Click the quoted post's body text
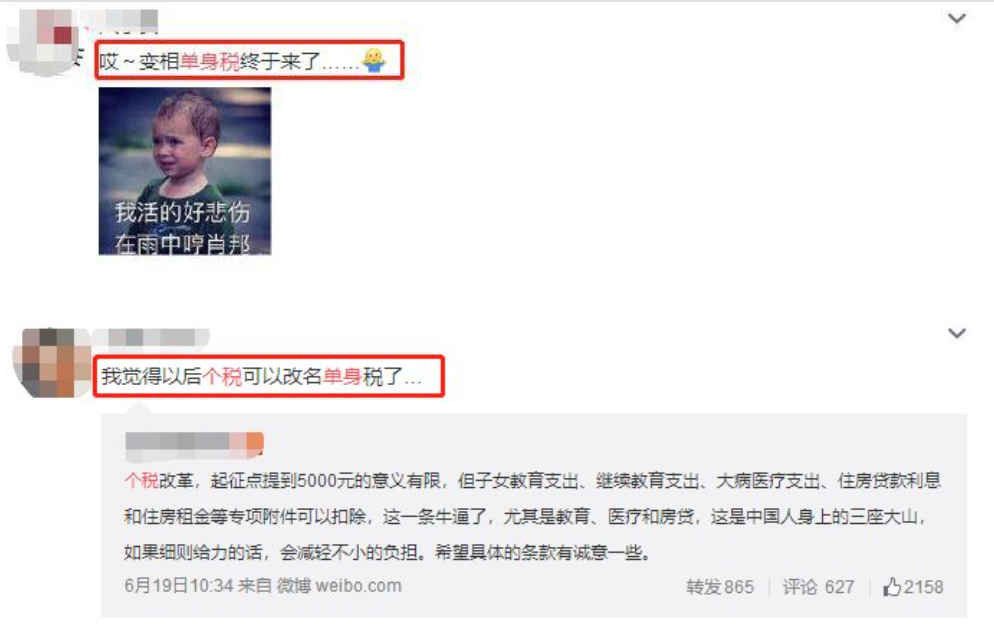The height and width of the screenshot is (624, 994). click(x=531, y=516)
